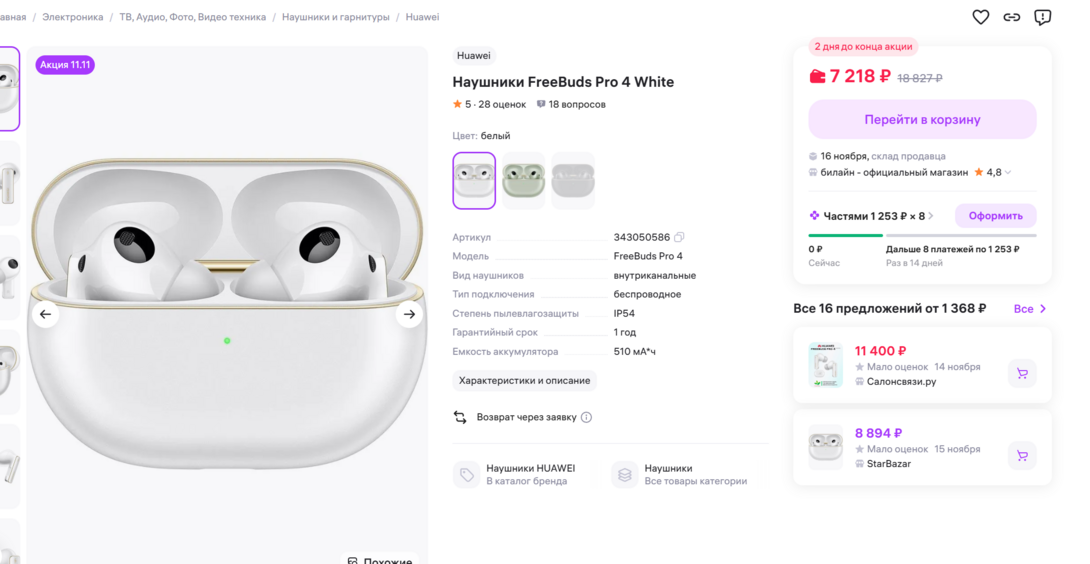Go to next product image arrow
The height and width of the screenshot is (564, 1090).
[409, 314]
